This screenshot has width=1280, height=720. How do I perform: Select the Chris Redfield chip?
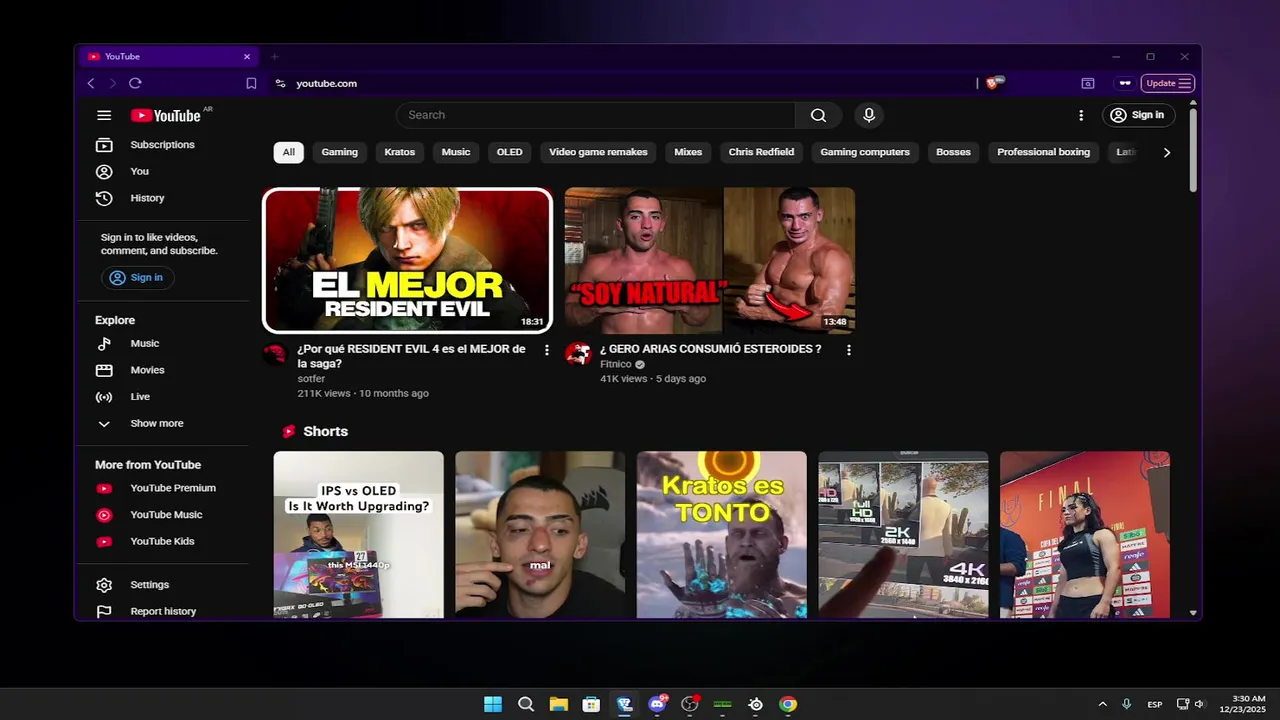tap(761, 152)
